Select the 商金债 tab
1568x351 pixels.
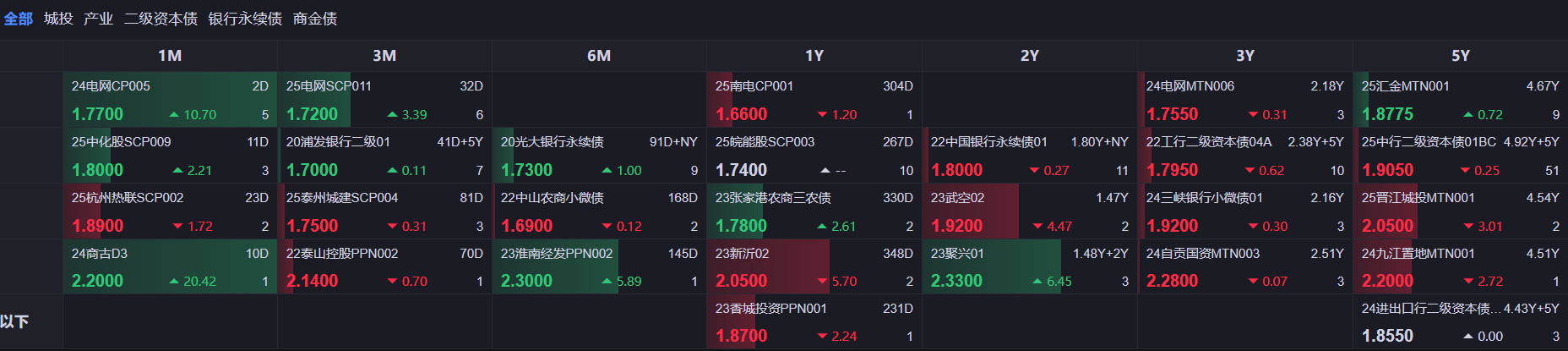[x=315, y=19]
